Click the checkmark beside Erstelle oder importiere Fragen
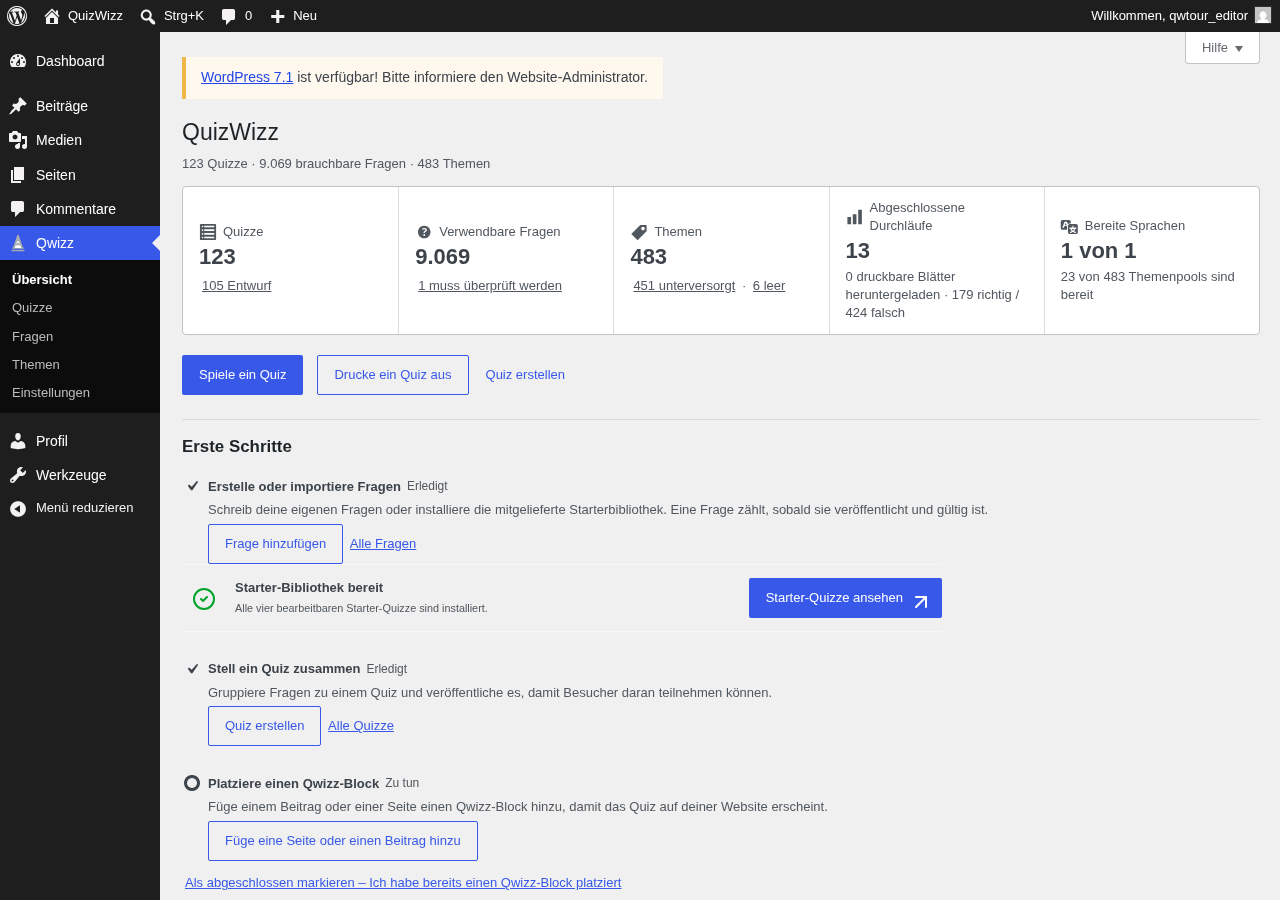 pos(193,486)
